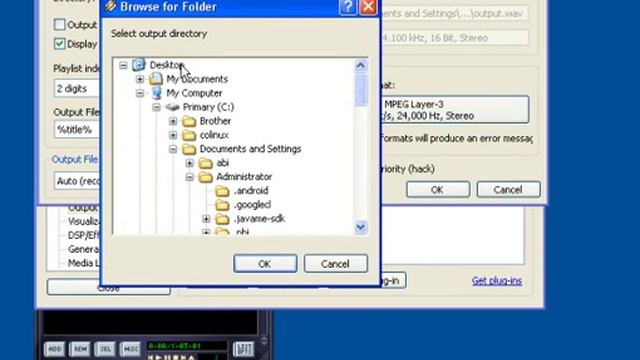Select Documents and Settings label

250,149
